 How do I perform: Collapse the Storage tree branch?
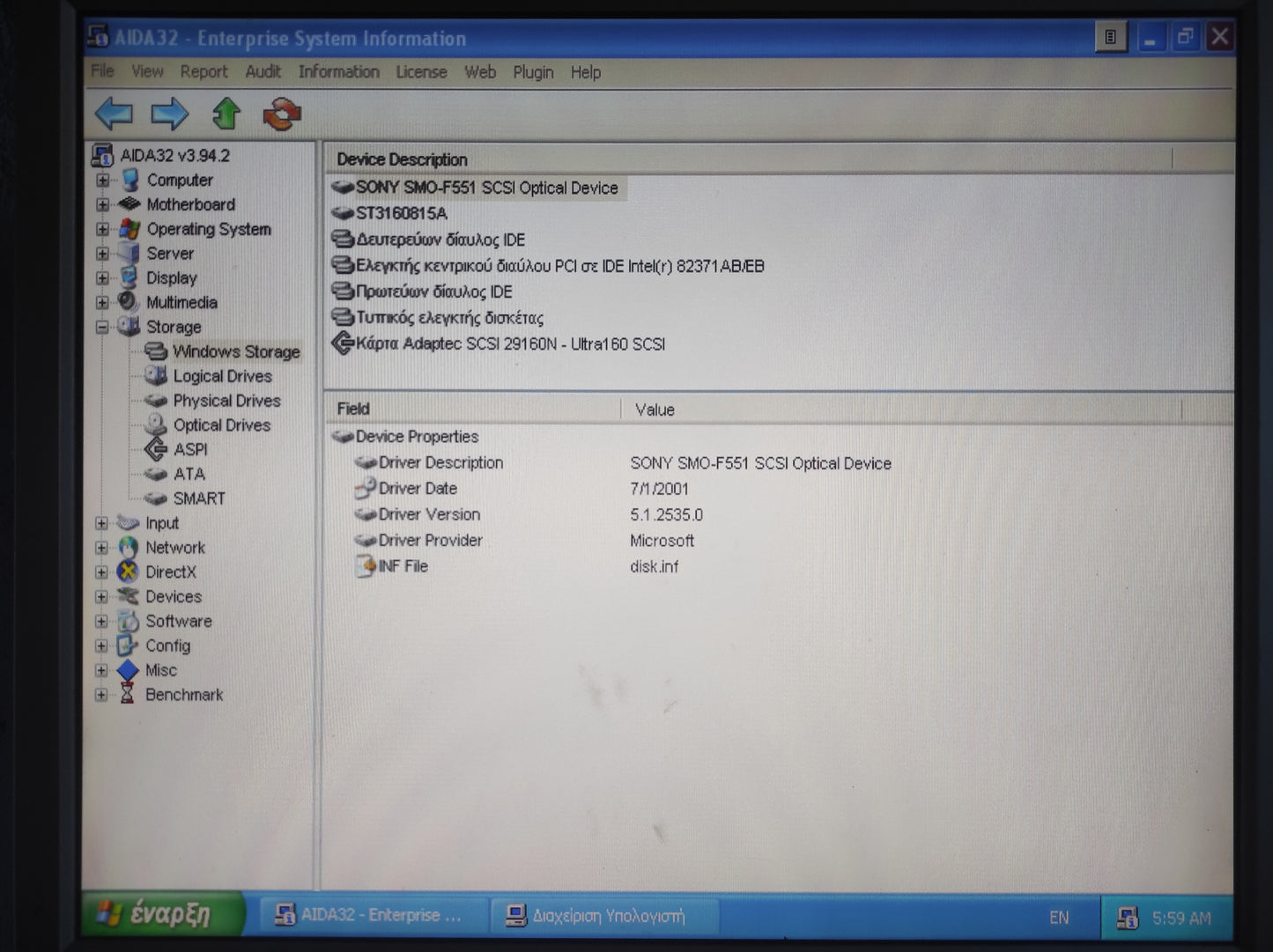point(101,327)
